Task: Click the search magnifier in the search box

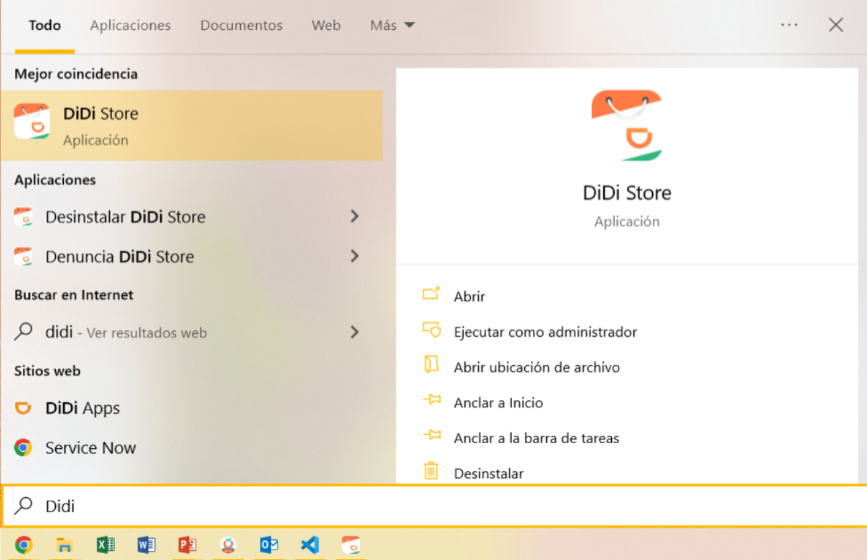Action: tap(23, 505)
